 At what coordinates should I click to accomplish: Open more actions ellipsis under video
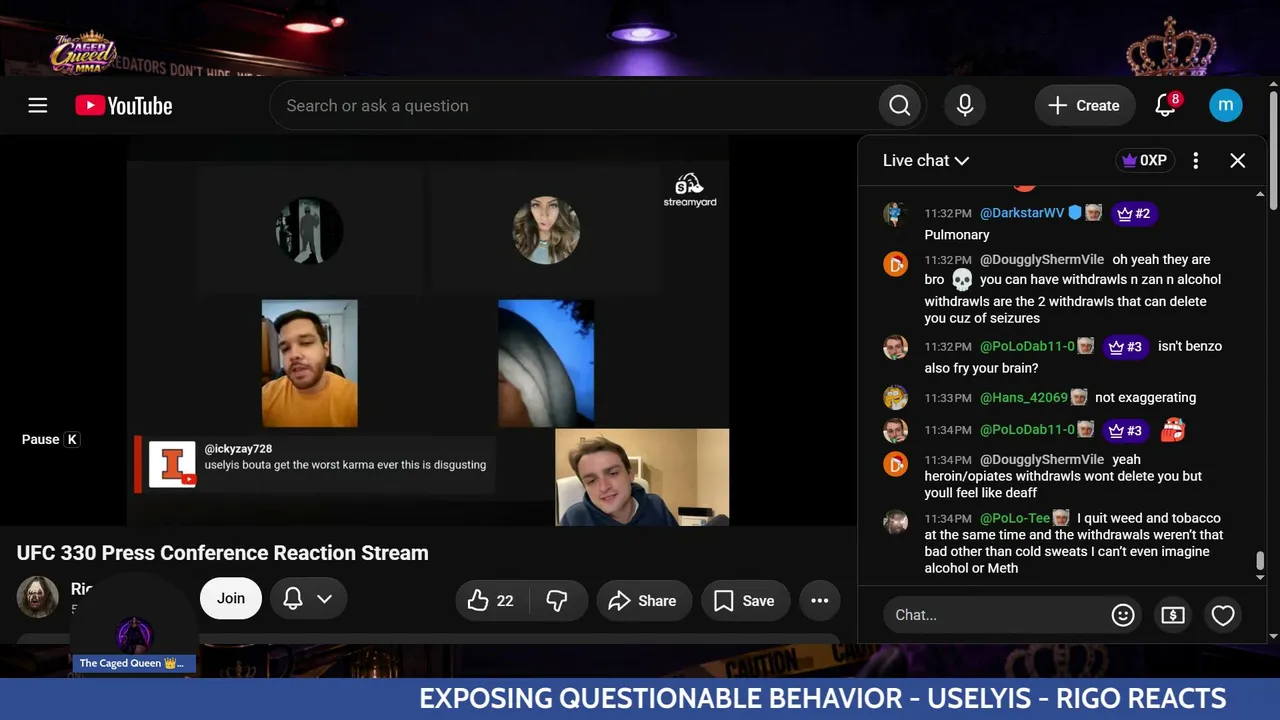pos(820,600)
